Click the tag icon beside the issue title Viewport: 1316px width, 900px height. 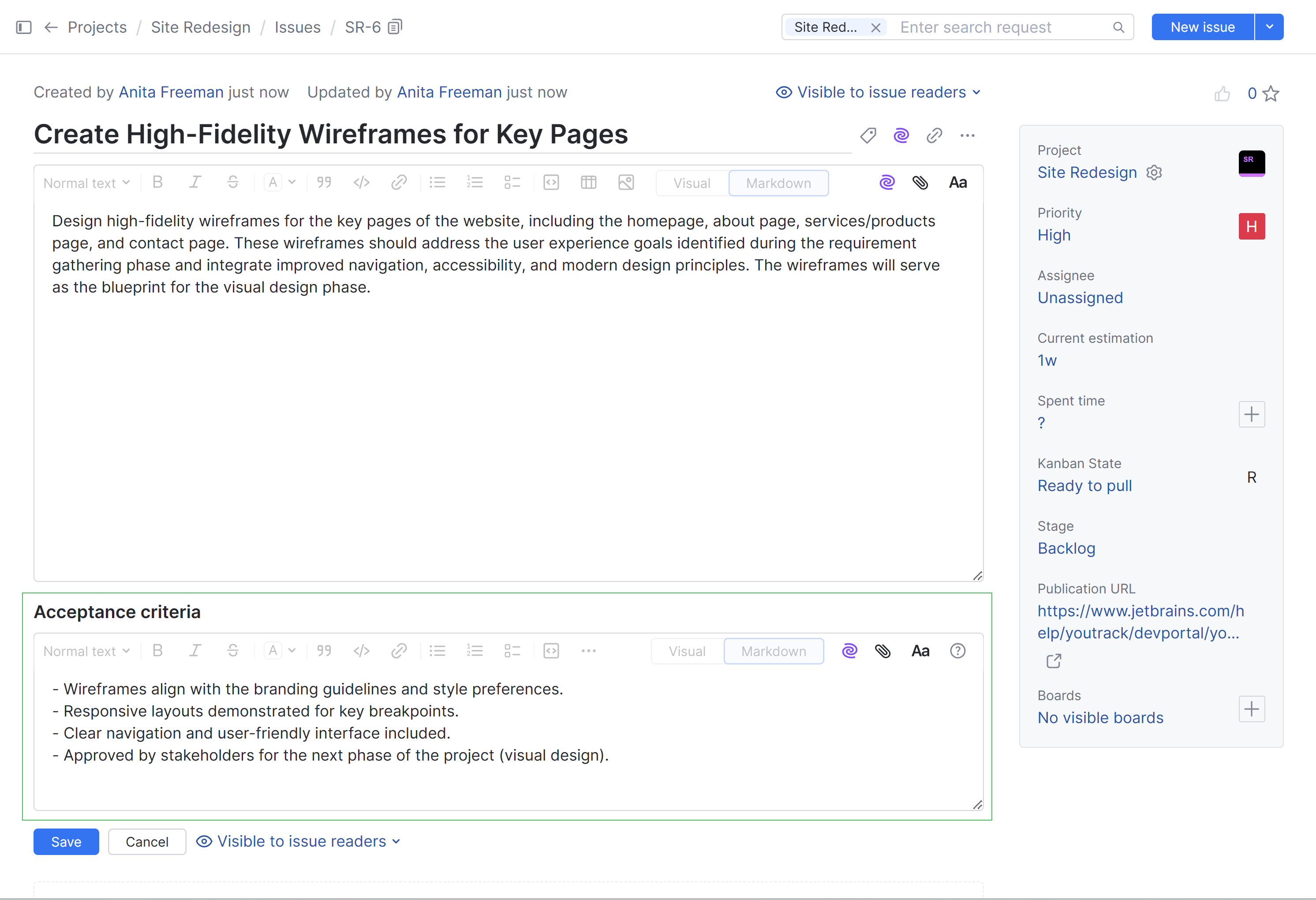click(867, 135)
